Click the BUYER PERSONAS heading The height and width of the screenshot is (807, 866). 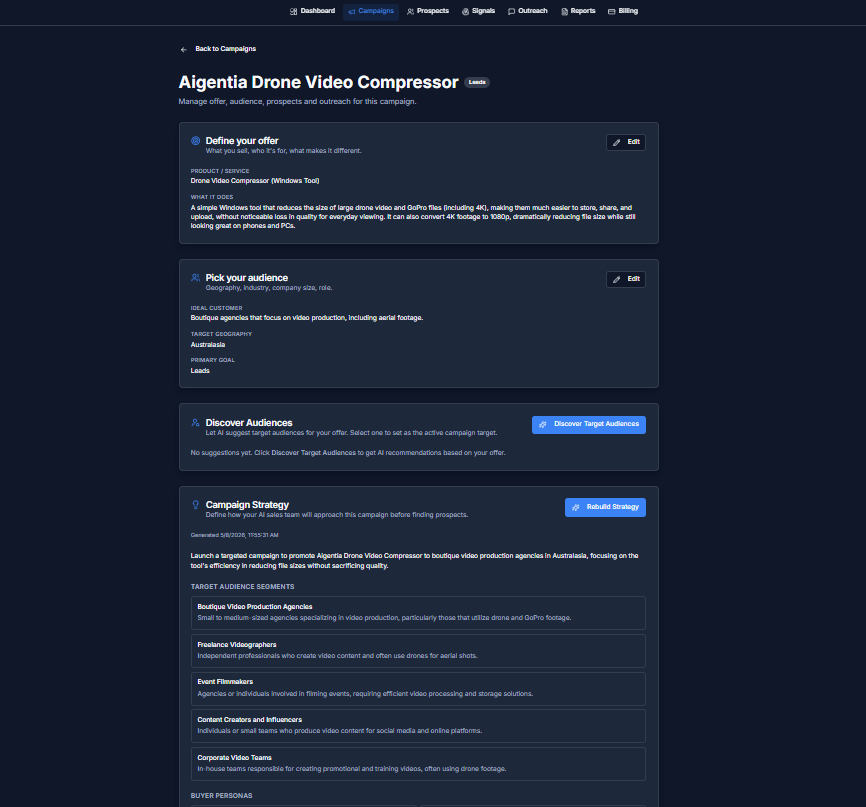coord(221,796)
